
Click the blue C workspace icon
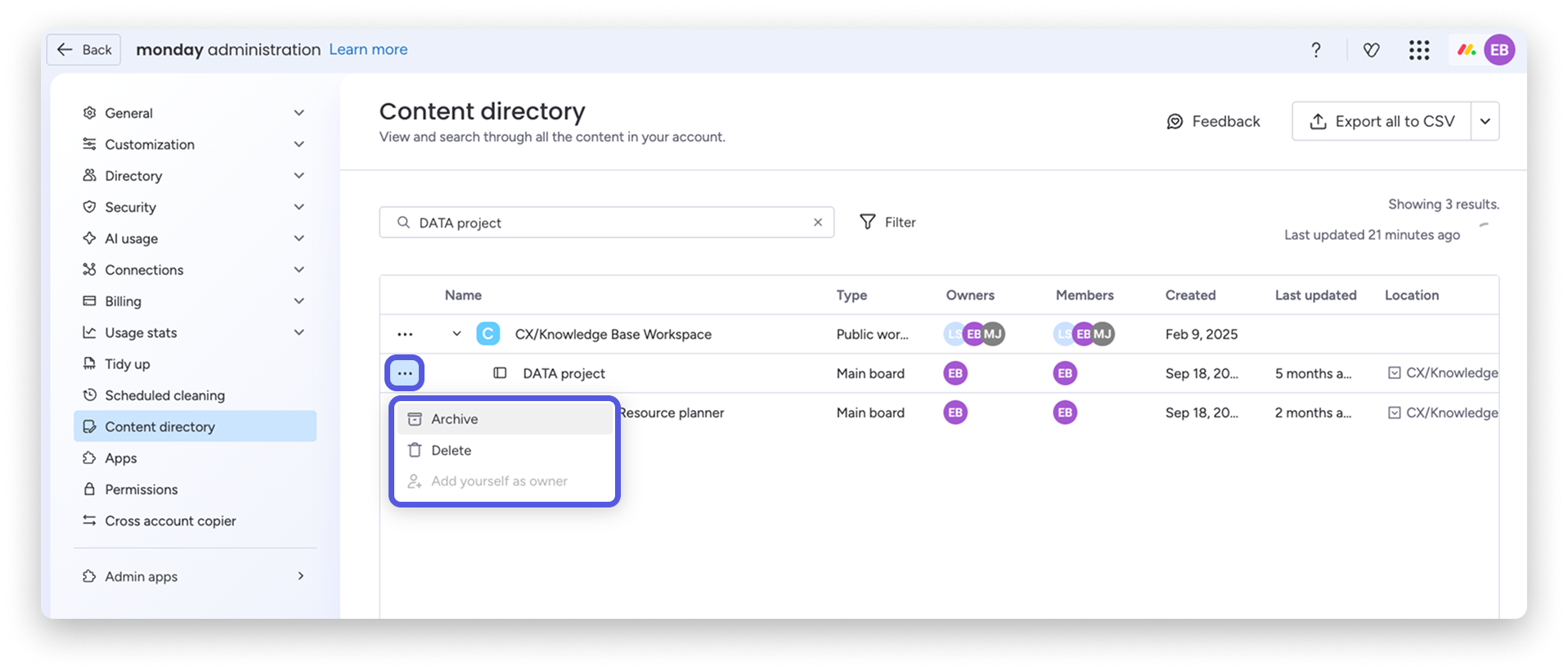click(488, 334)
